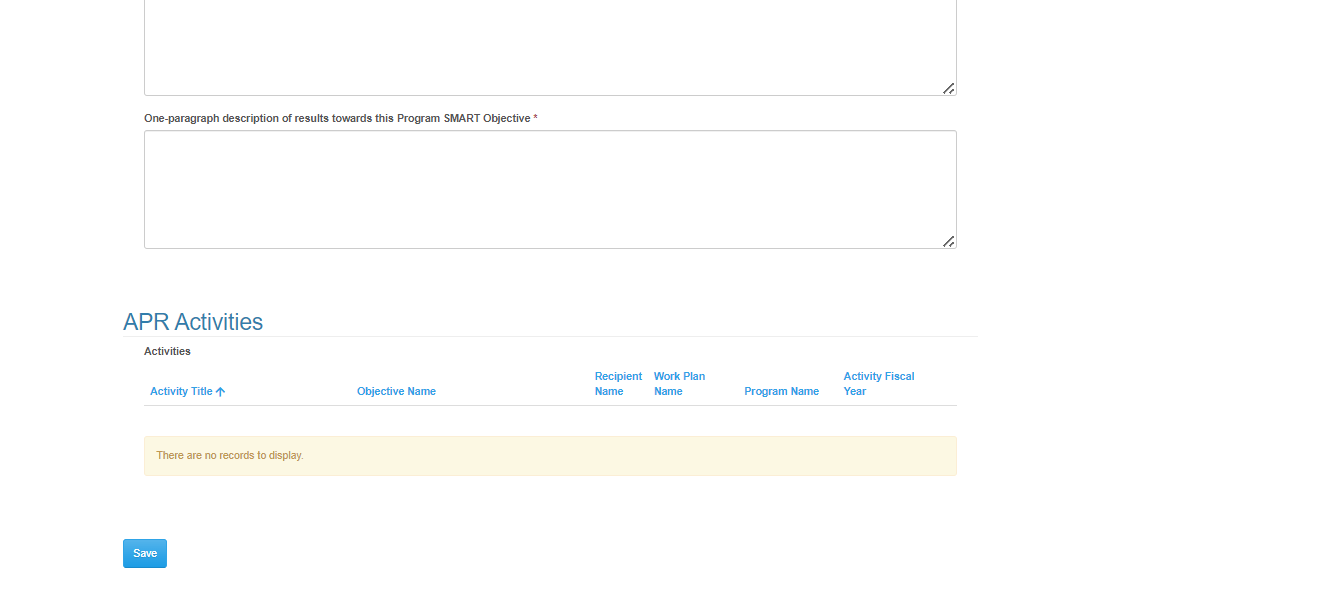Grab the results text area resize handle

coord(949,241)
